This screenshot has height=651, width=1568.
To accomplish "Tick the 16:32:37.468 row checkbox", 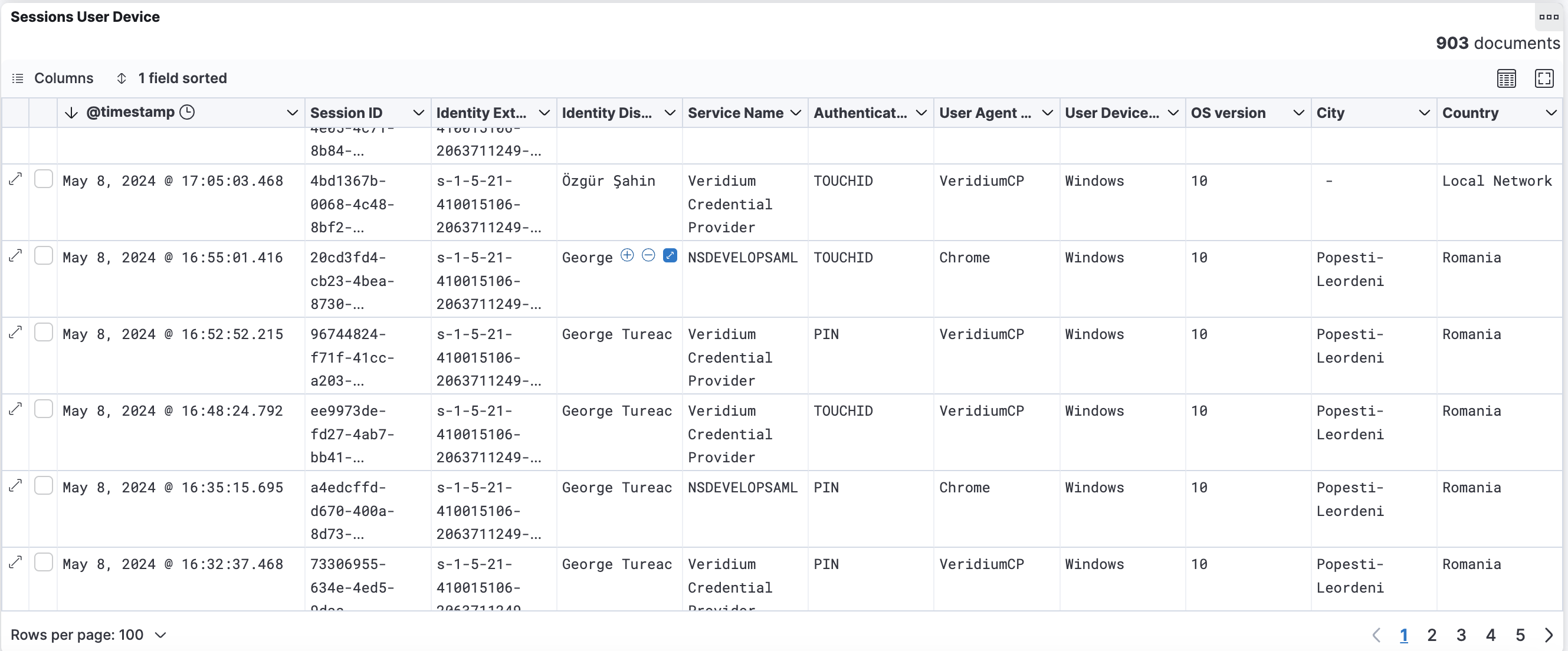I will click(43, 563).
